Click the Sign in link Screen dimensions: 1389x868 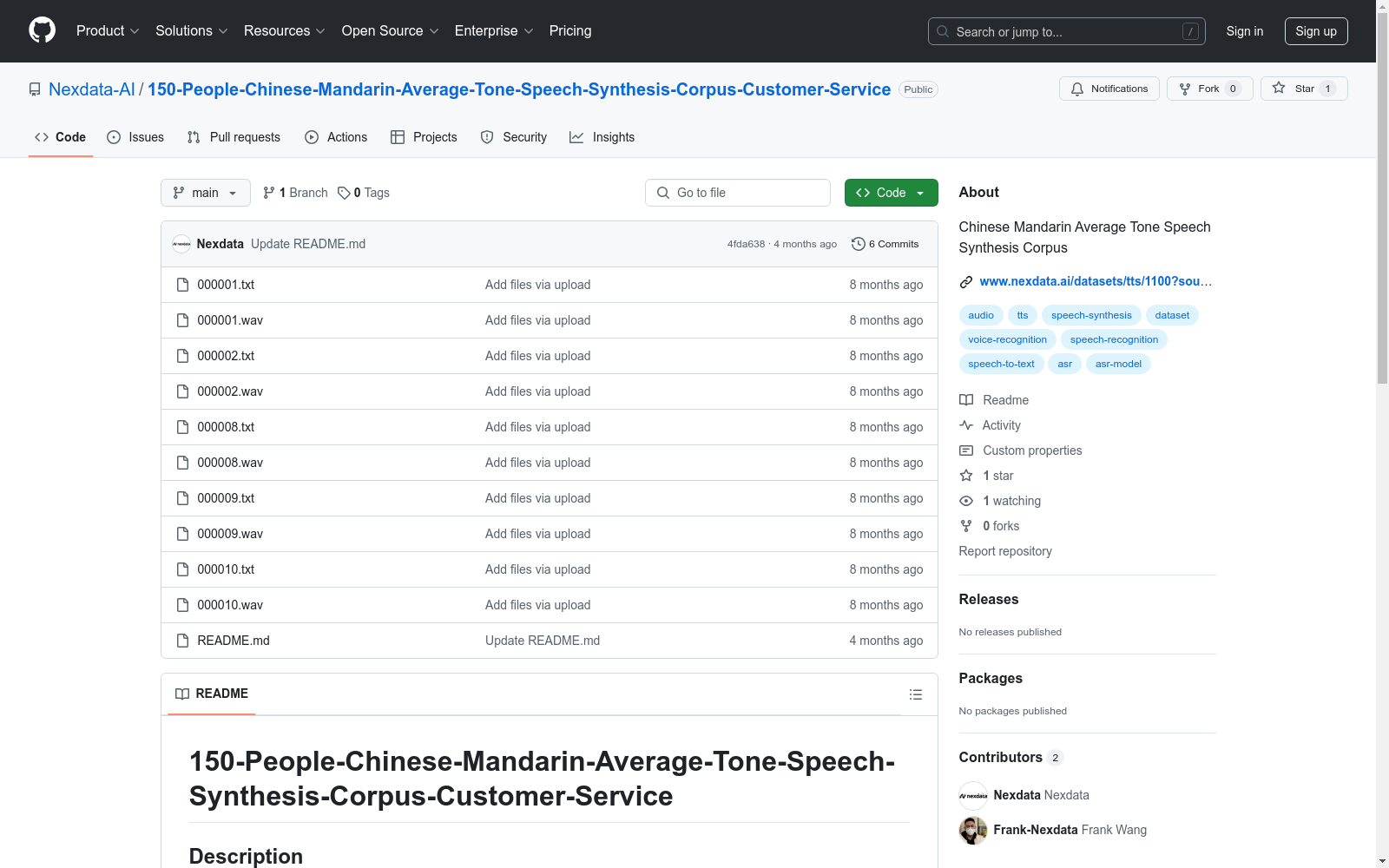[1245, 31]
